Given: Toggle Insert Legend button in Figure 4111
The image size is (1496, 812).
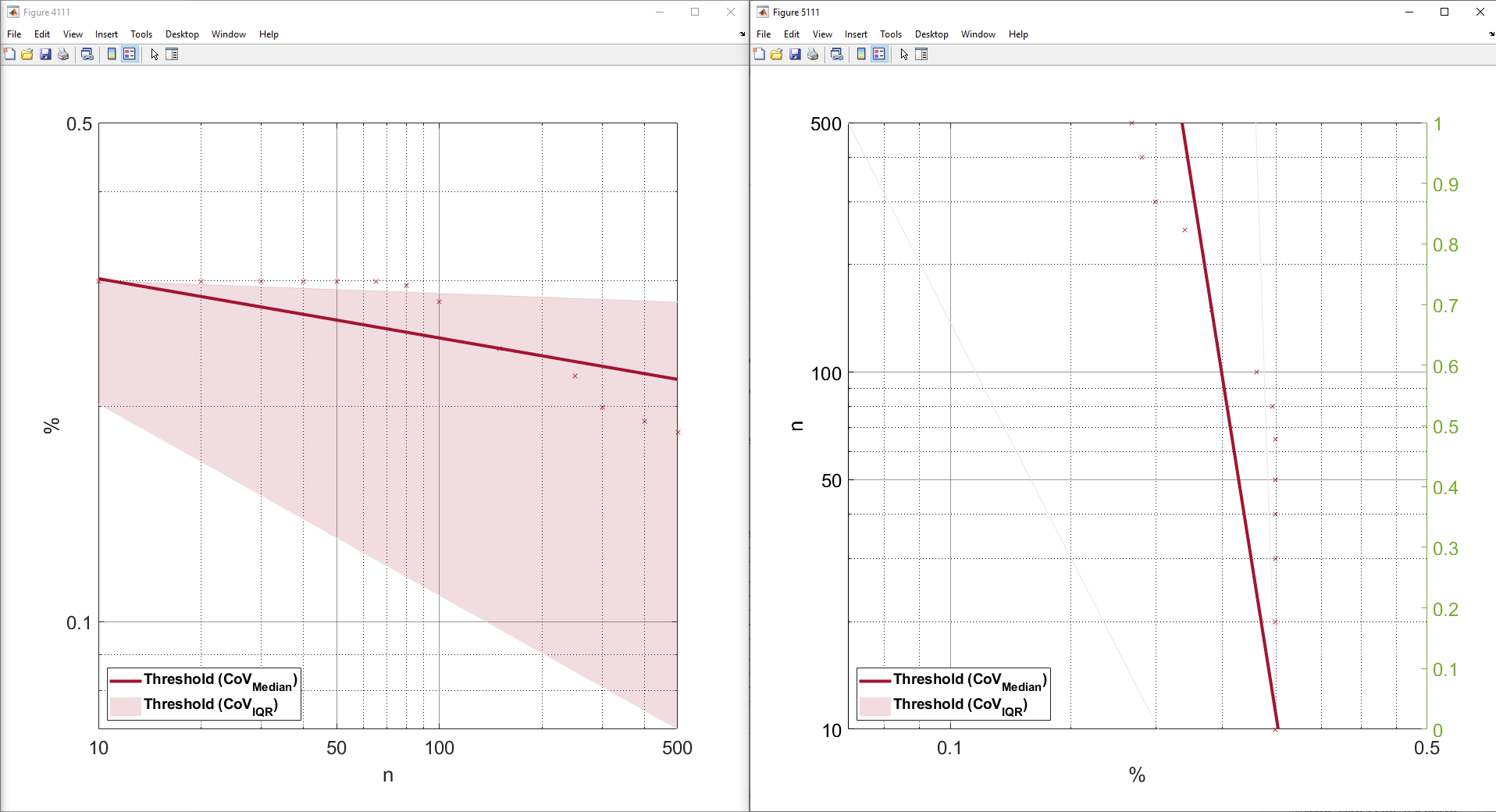Looking at the screenshot, I should (x=130, y=54).
